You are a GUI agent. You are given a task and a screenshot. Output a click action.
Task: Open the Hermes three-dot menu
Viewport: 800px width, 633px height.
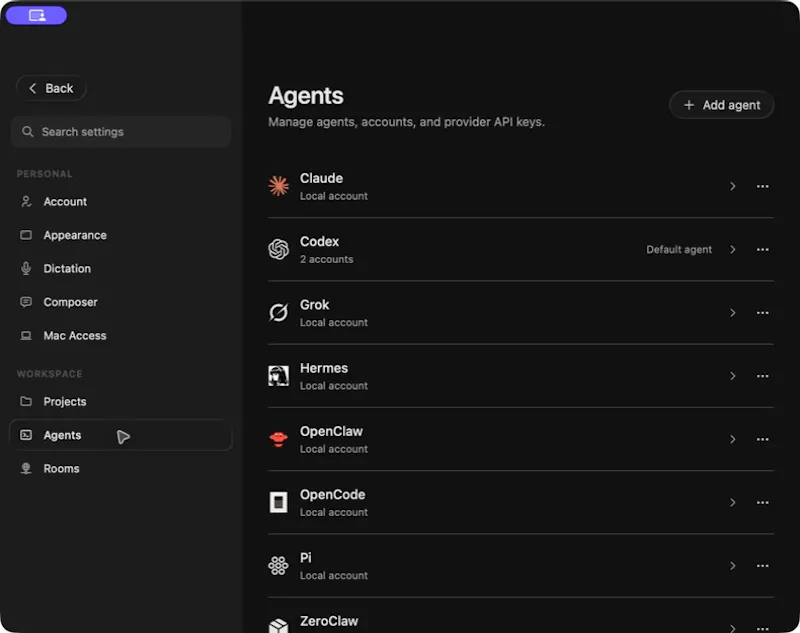pos(763,376)
